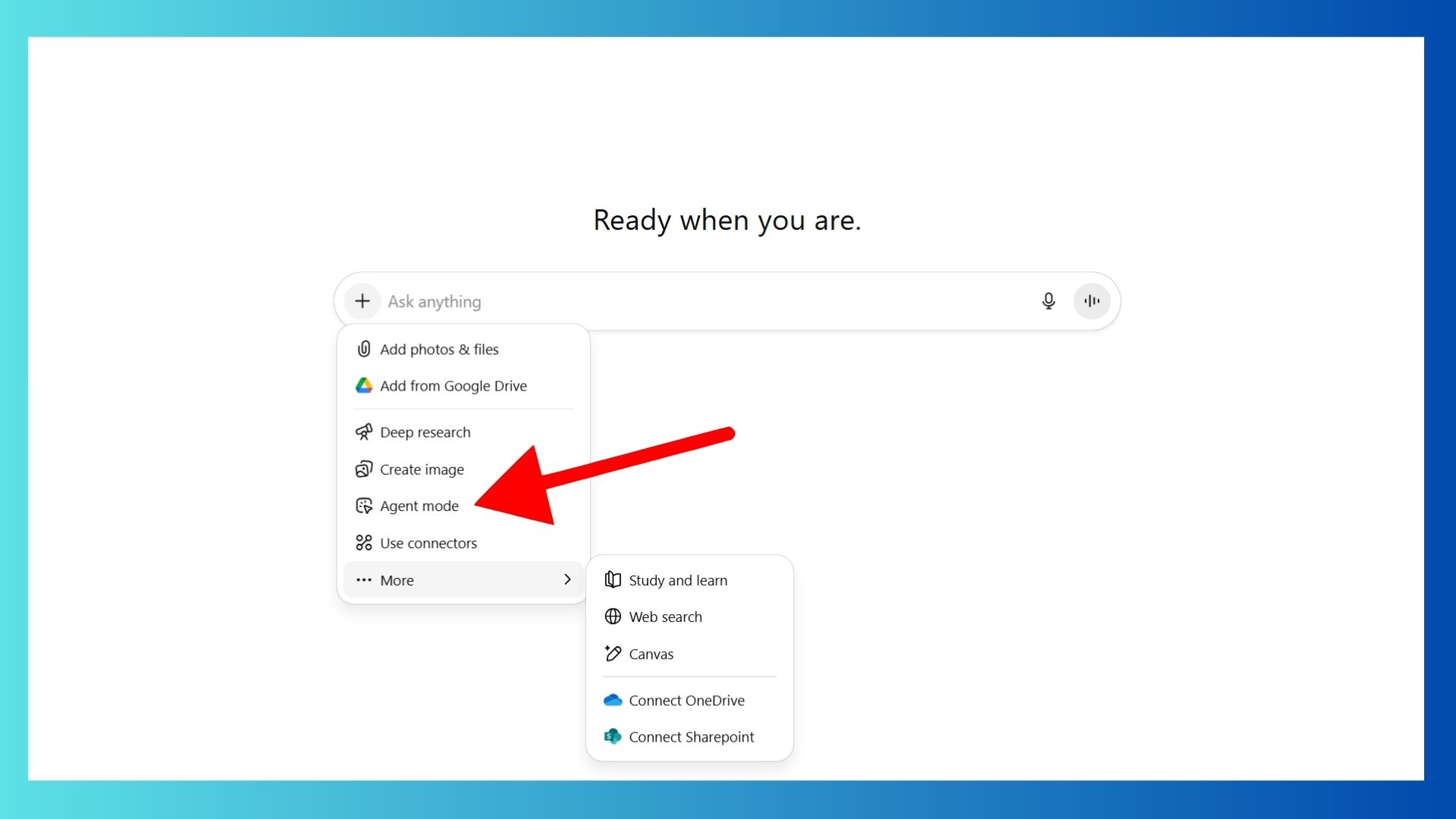The image size is (1456, 819).
Task: Click the Sharepoint icon
Action: pyautogui.click(x=613, y=737)
